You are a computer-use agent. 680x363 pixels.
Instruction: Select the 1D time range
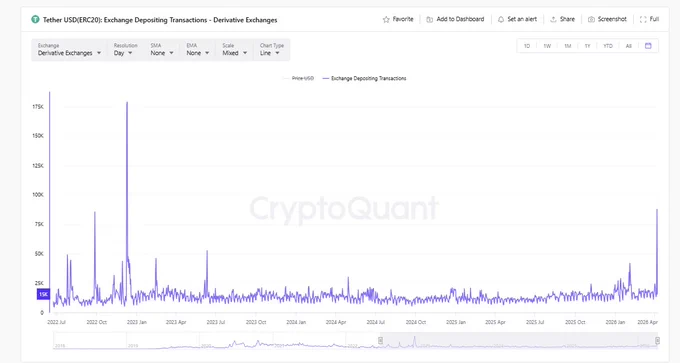click(x=527, y=46)
